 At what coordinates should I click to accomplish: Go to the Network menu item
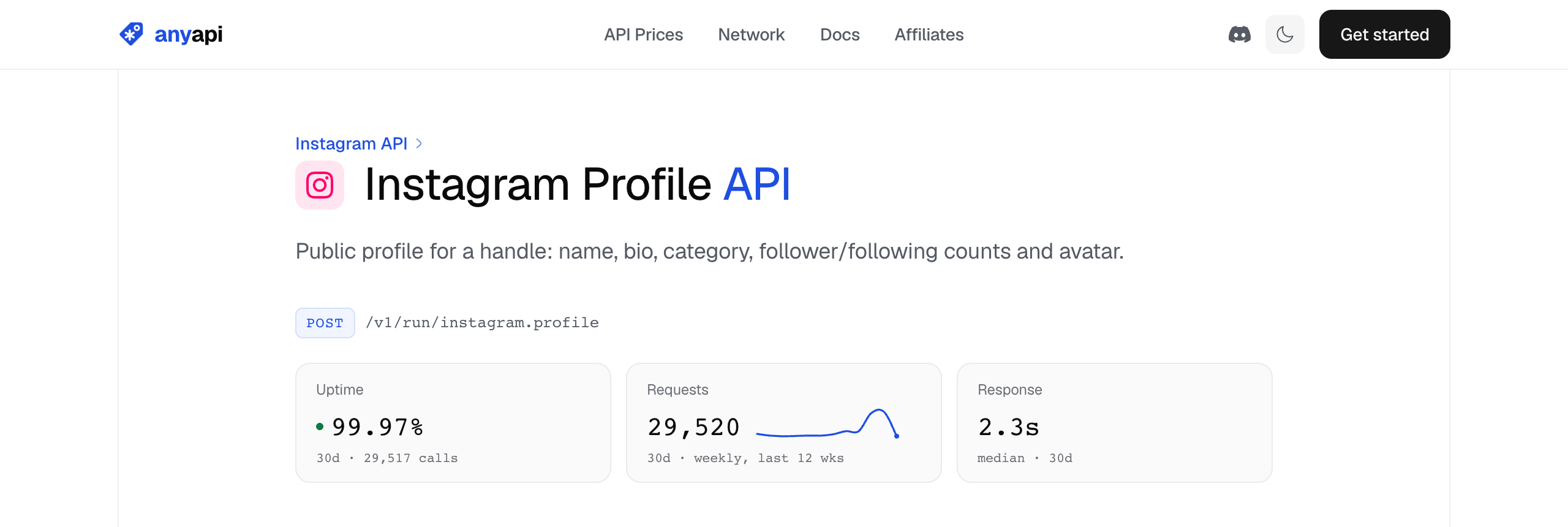751,34
